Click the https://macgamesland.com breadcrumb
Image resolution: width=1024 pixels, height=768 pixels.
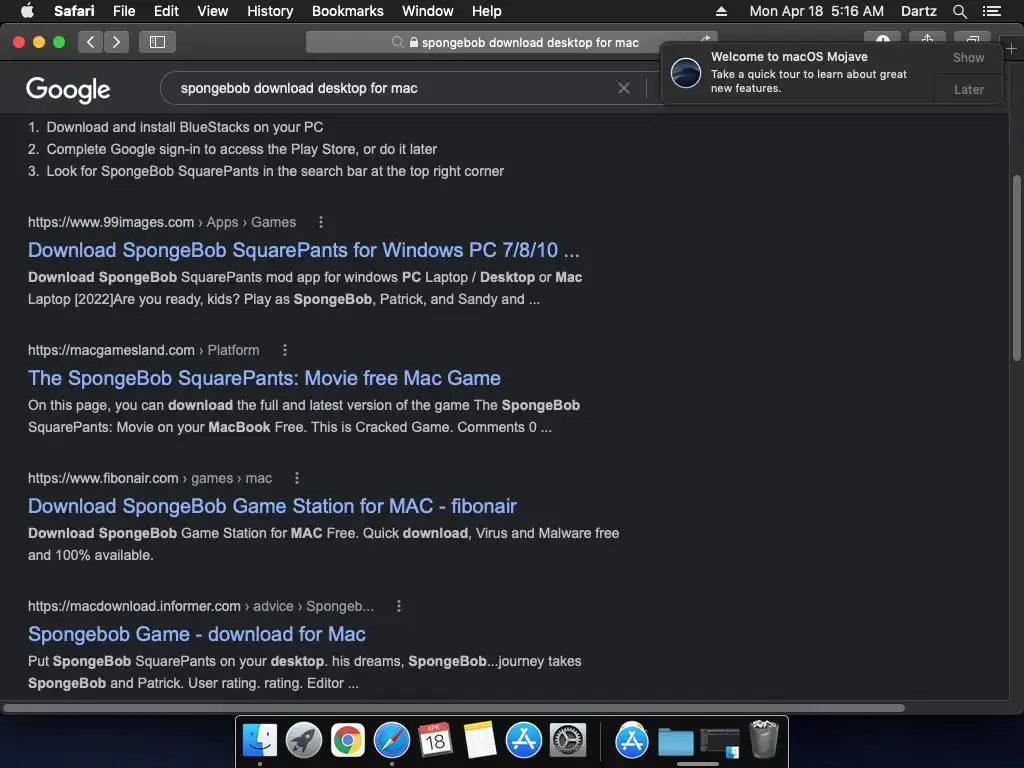(x=111, y=350)
